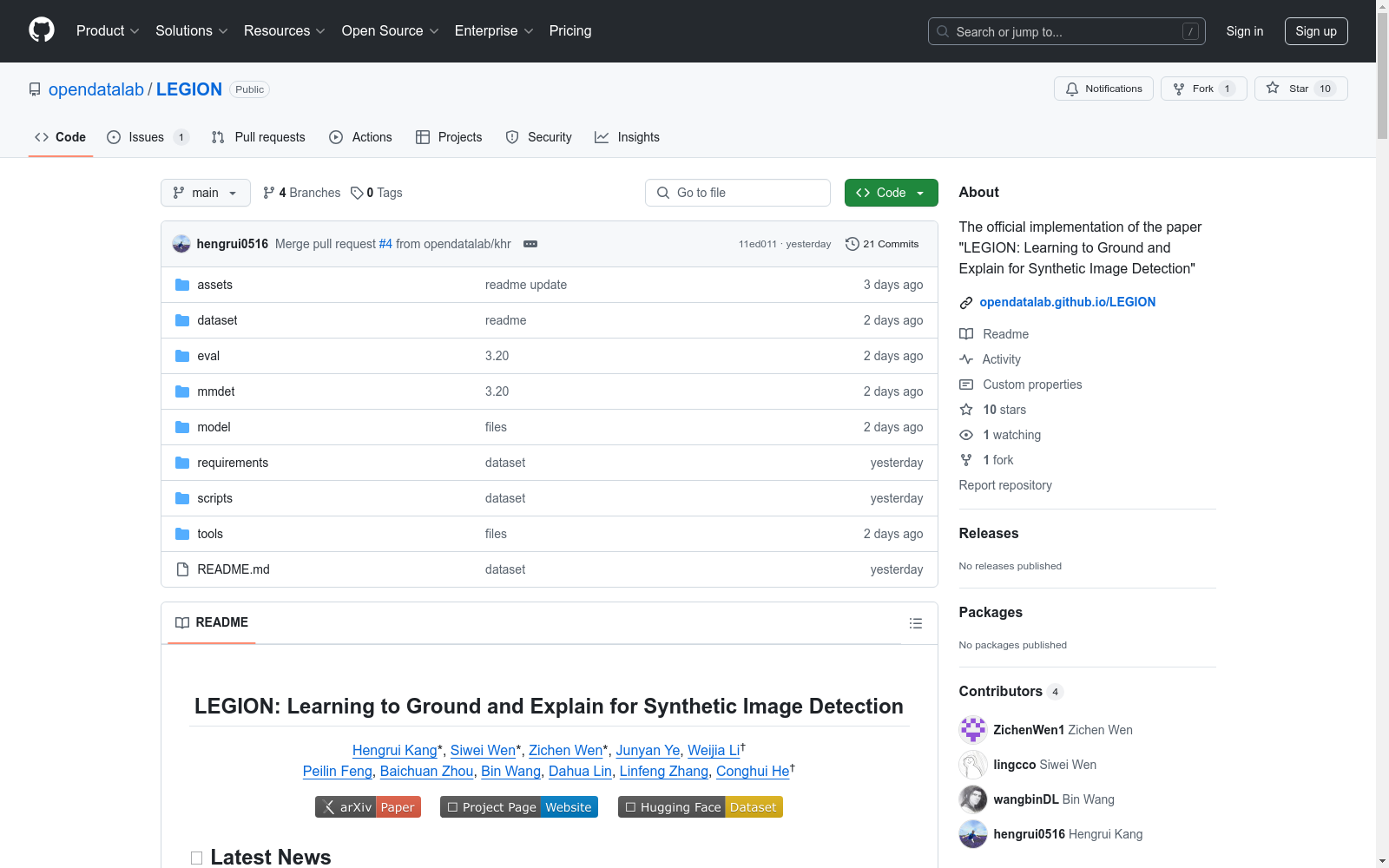The width and height of the screenshot is (1389, 868).
Task: Switch to the Pull requests tab
Action: pyautogui.click(x=258, y=137)
